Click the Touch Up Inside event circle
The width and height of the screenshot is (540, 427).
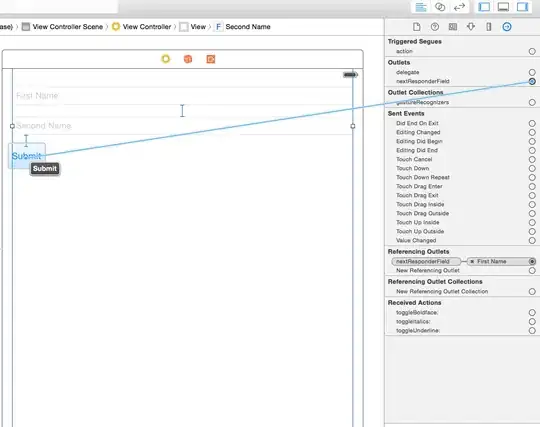coord(532,222)
